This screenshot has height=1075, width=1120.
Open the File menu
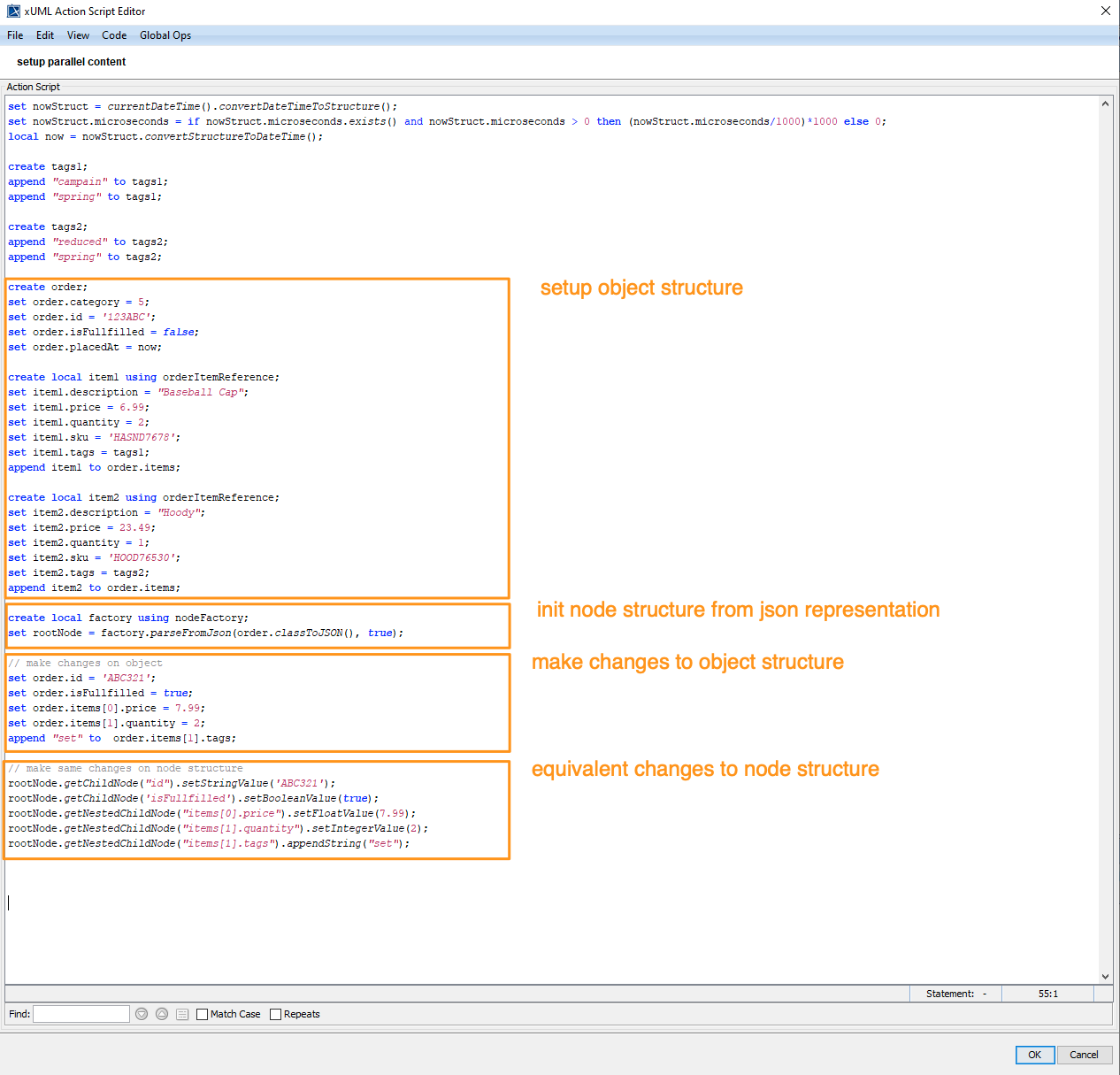tap(14, 35)
